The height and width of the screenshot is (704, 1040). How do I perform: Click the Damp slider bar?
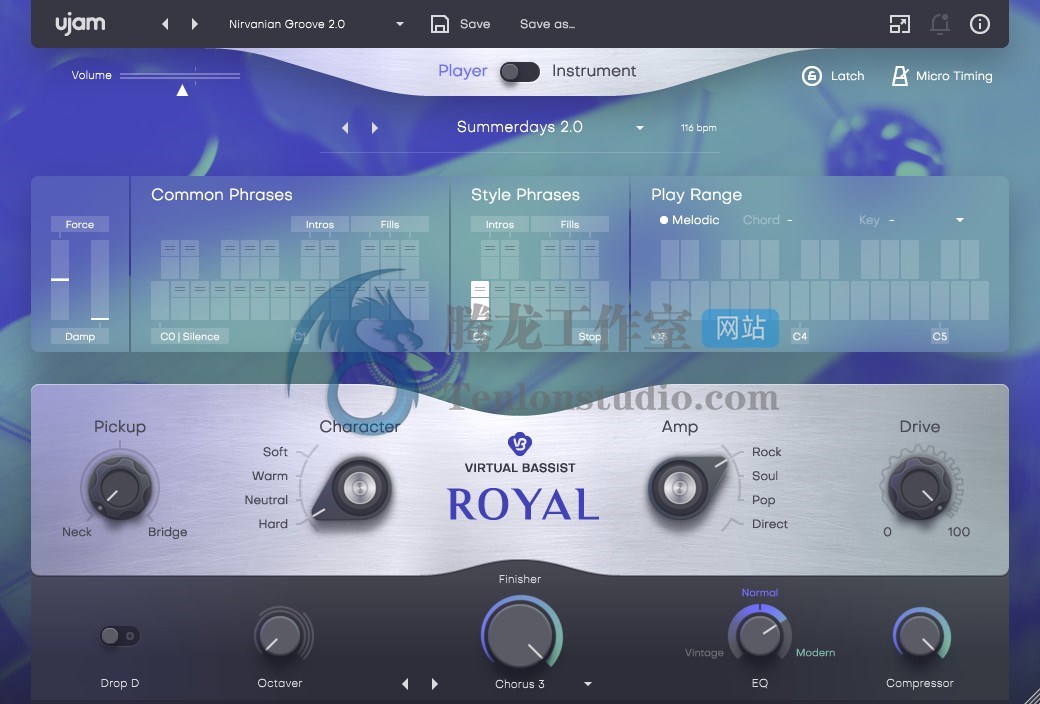pos(100,280)
